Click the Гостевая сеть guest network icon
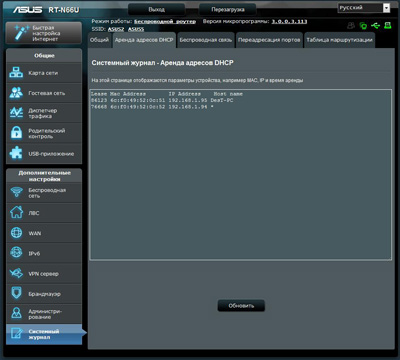Screen dimensions: 400x360 (x=16, y=93)
